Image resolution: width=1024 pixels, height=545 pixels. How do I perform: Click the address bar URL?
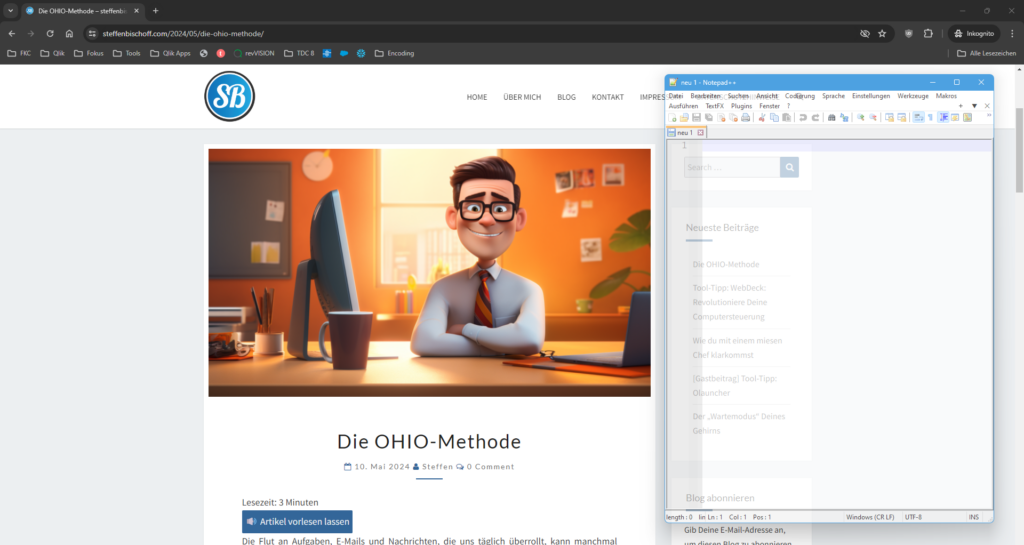(184, 33)
